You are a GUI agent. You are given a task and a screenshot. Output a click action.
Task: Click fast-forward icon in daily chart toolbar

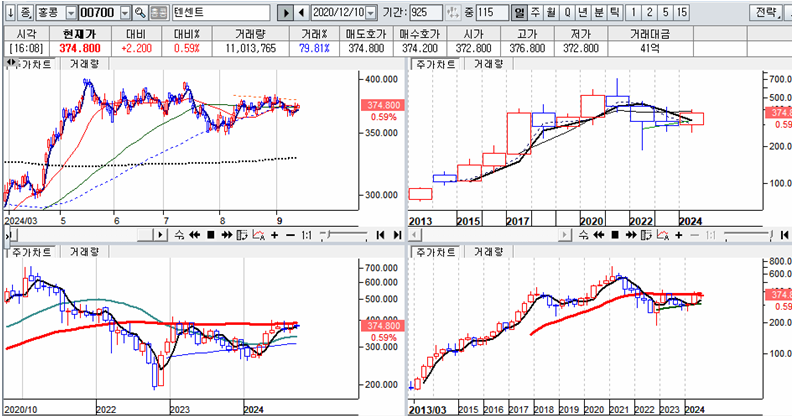(227, 235)
